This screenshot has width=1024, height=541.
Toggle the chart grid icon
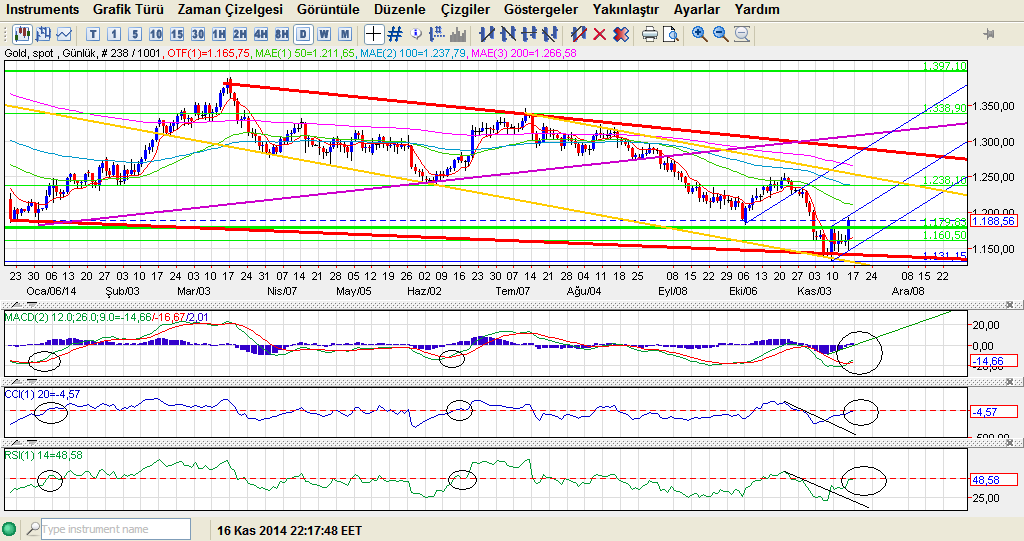coord(395,34)
